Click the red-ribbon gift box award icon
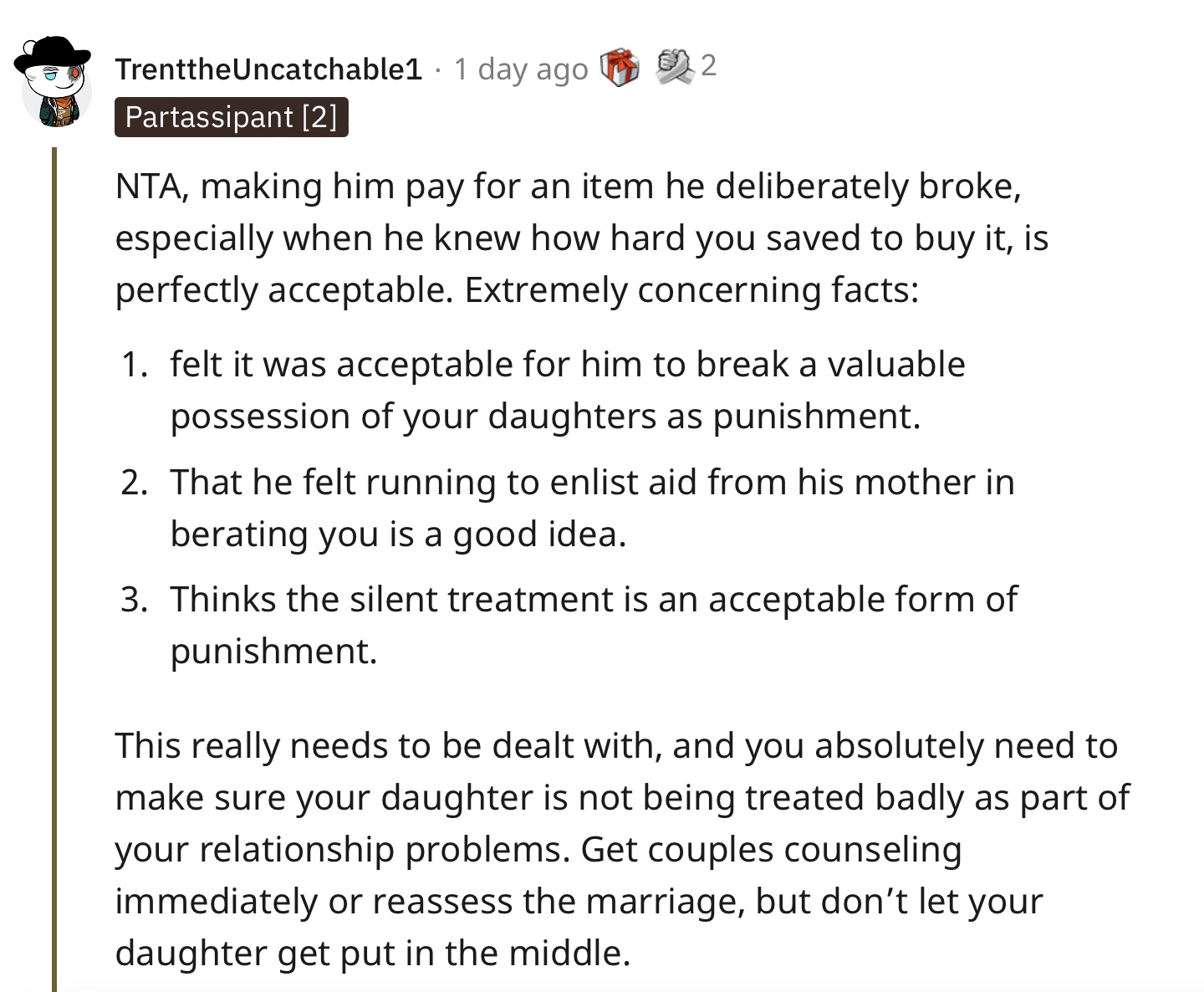This screenshot has width=1204, height=992. [x=620, y=67]
